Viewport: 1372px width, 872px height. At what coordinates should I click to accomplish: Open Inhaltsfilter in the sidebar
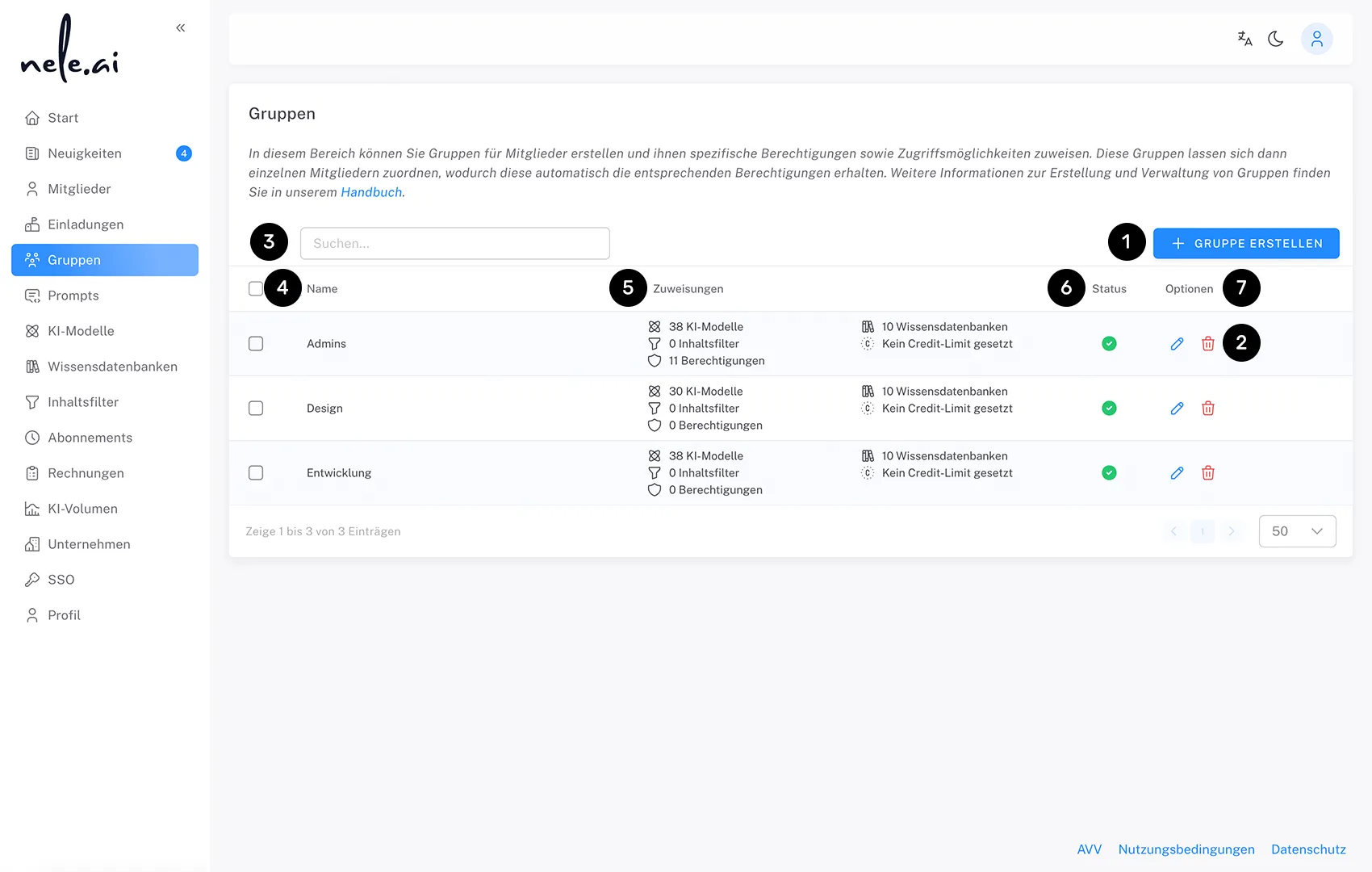pyautogui.click(x=82, y=401)
